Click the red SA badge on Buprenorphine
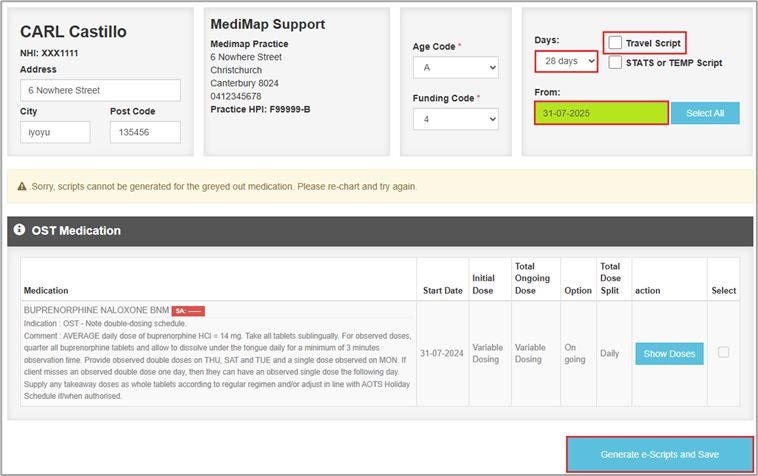Viewport: 758px width, 476px height. (187, 311)
